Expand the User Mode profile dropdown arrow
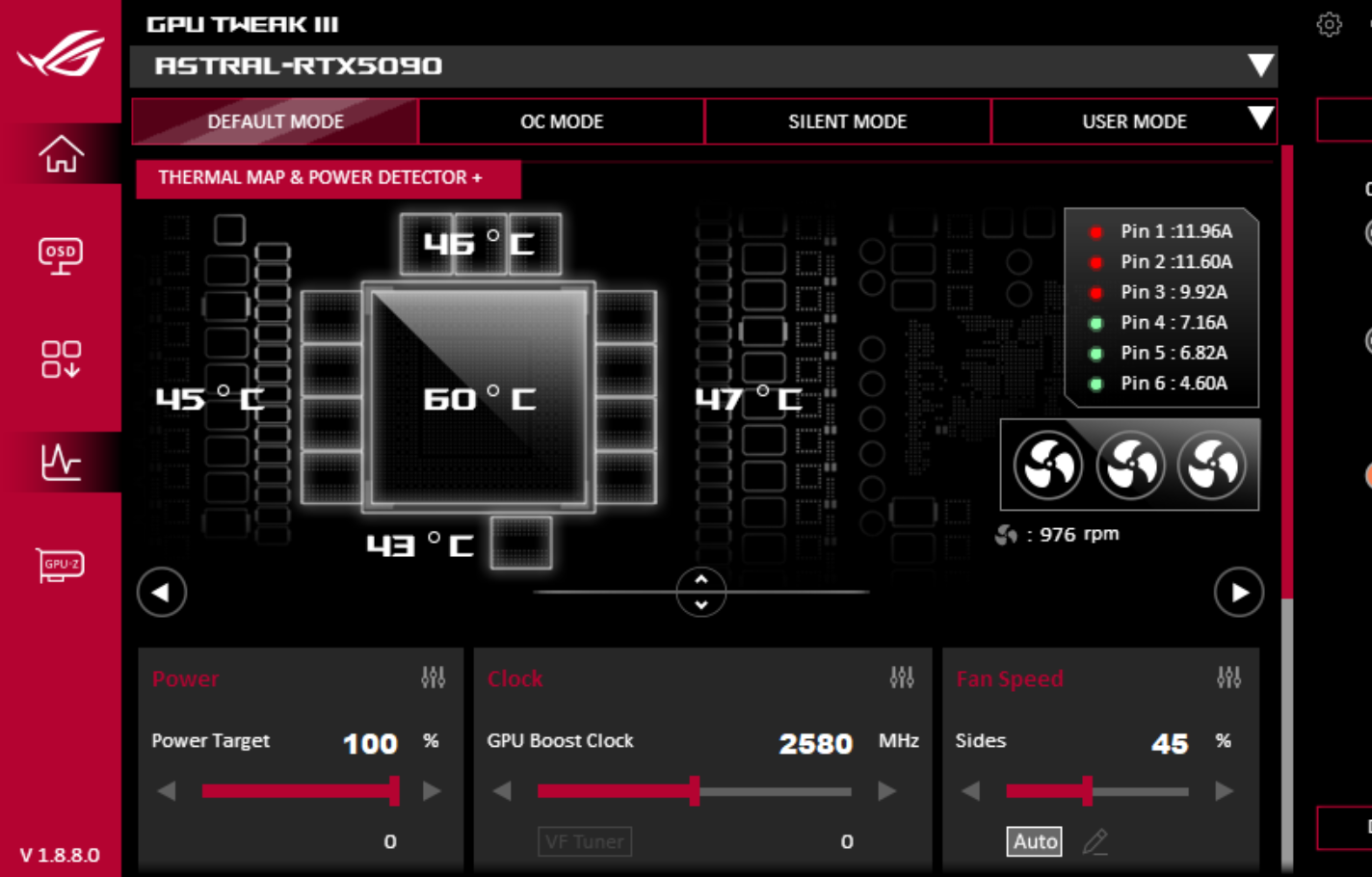 click(1260, 119)
